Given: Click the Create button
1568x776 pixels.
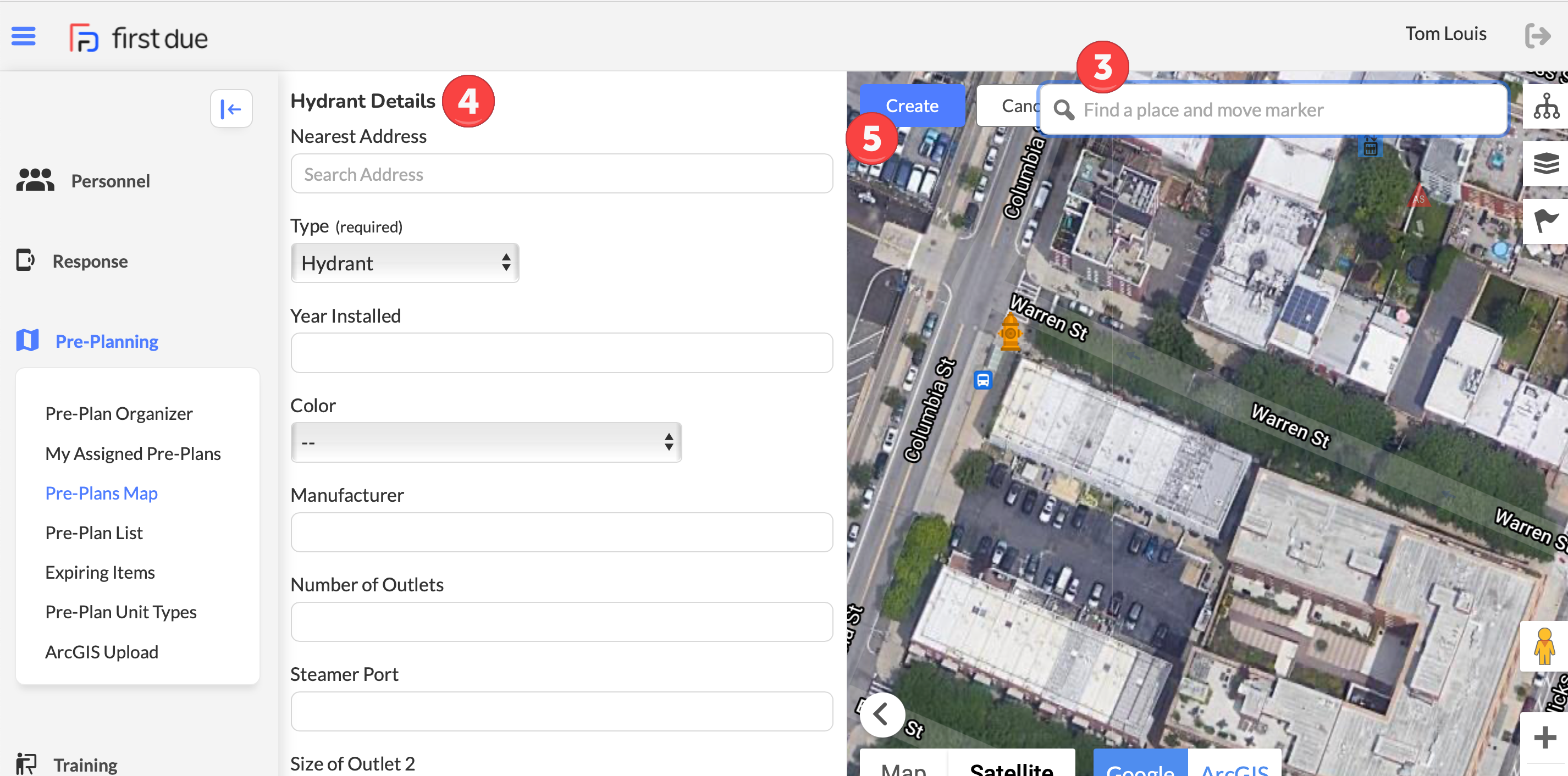Looking at the screenshot, I should [x=912, y=104].
